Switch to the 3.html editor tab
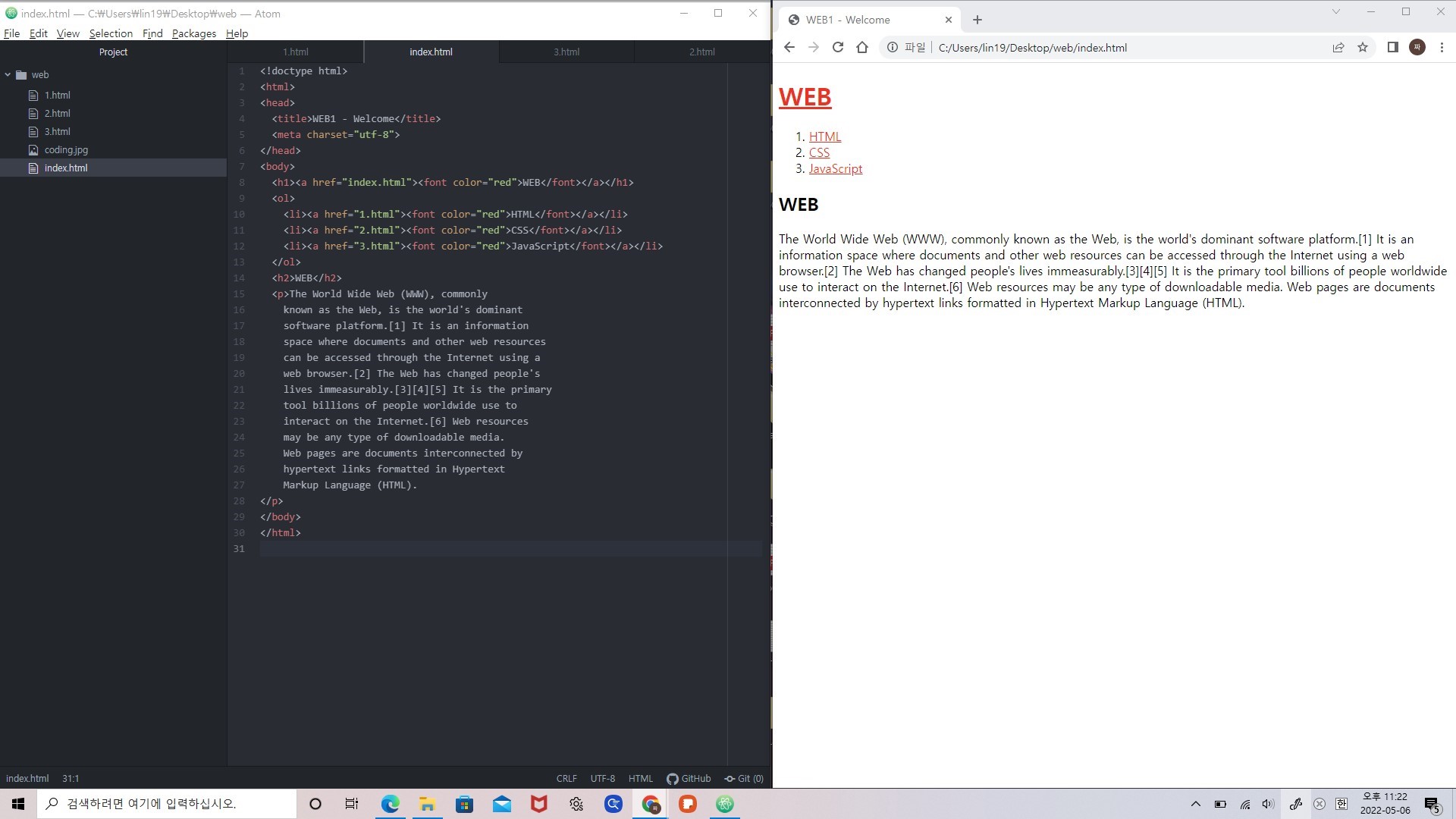Screen dimensions: 1456x819 [566, 52]
